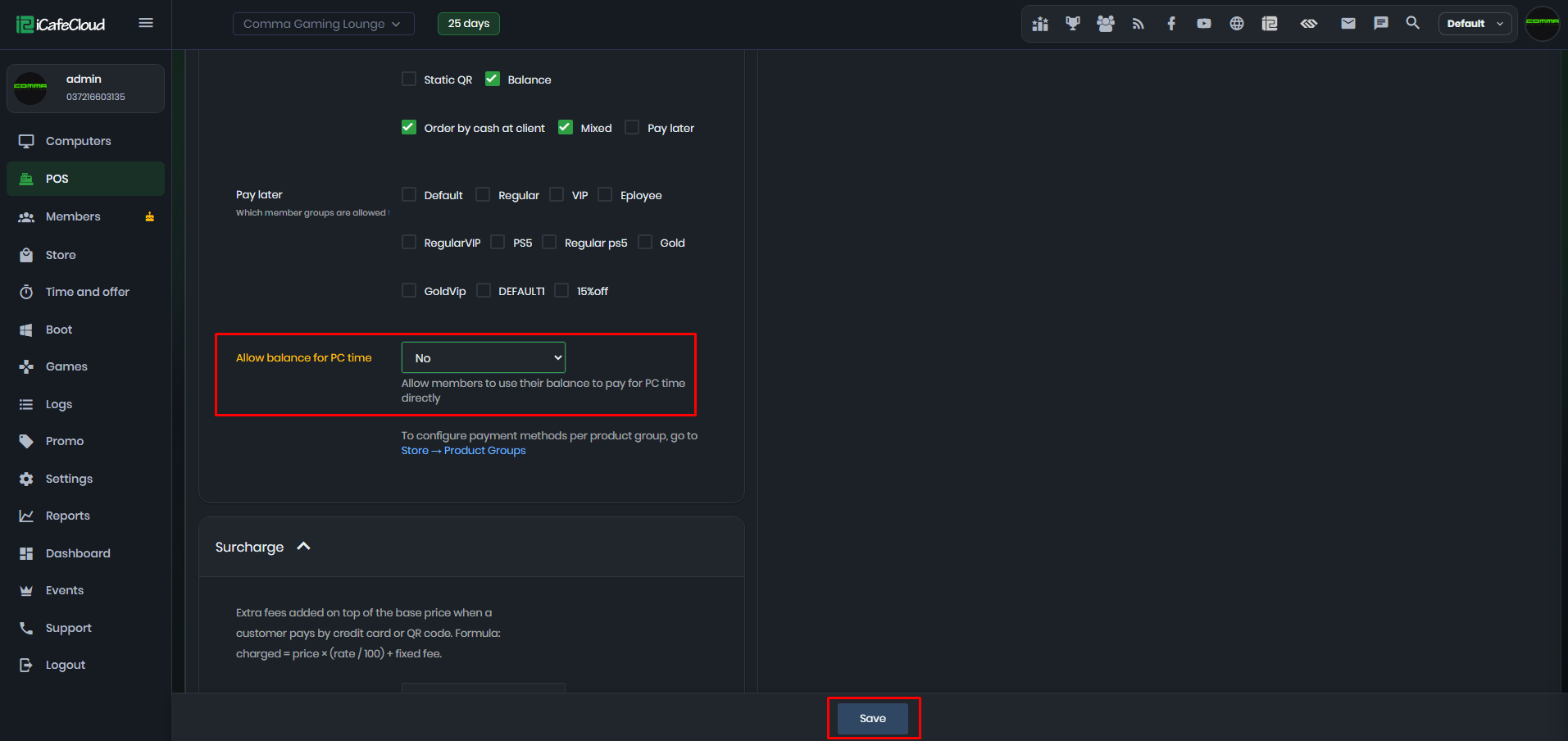Screen dimensions: 1568x741
Task: Click the birthday cake icon beside Members
Action: click(150, 216)
